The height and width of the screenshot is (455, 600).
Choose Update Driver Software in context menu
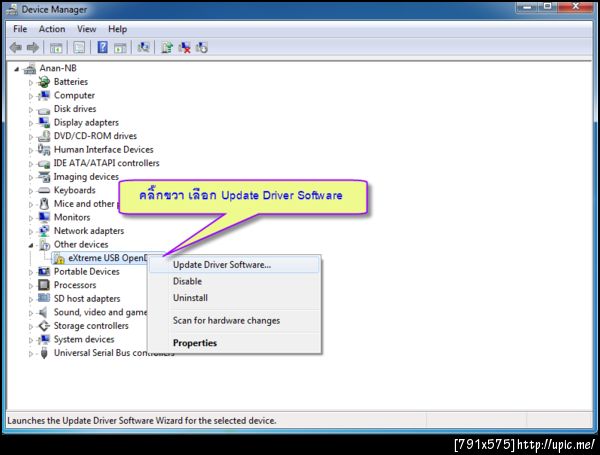(234, 265)
